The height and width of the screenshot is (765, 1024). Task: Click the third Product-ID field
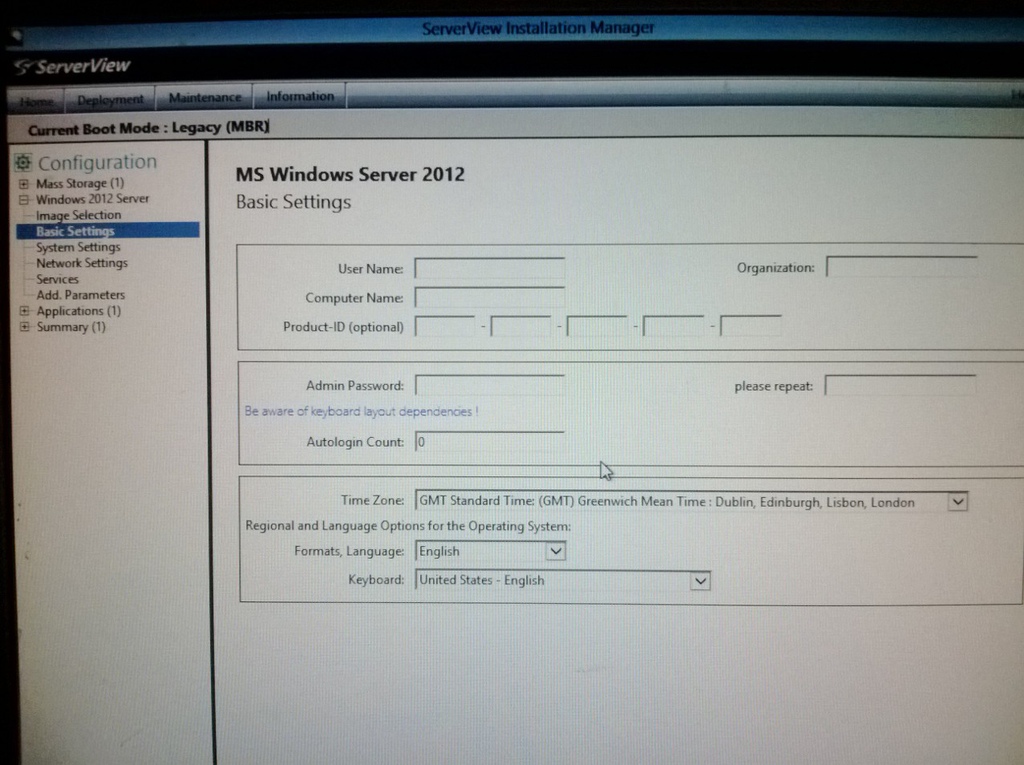(597, 325)
